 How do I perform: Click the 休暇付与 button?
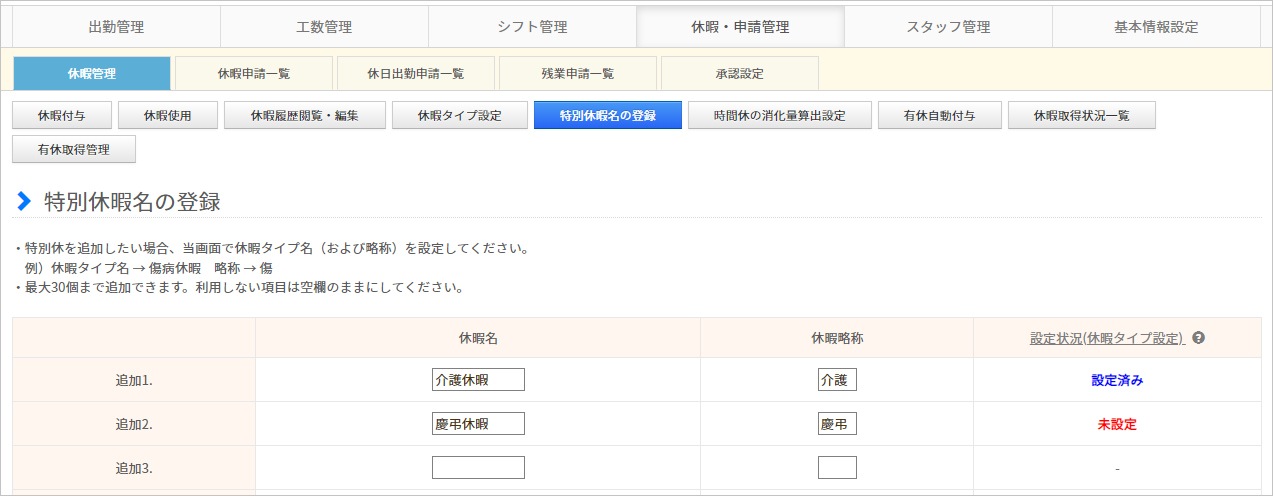pos(61,116)
